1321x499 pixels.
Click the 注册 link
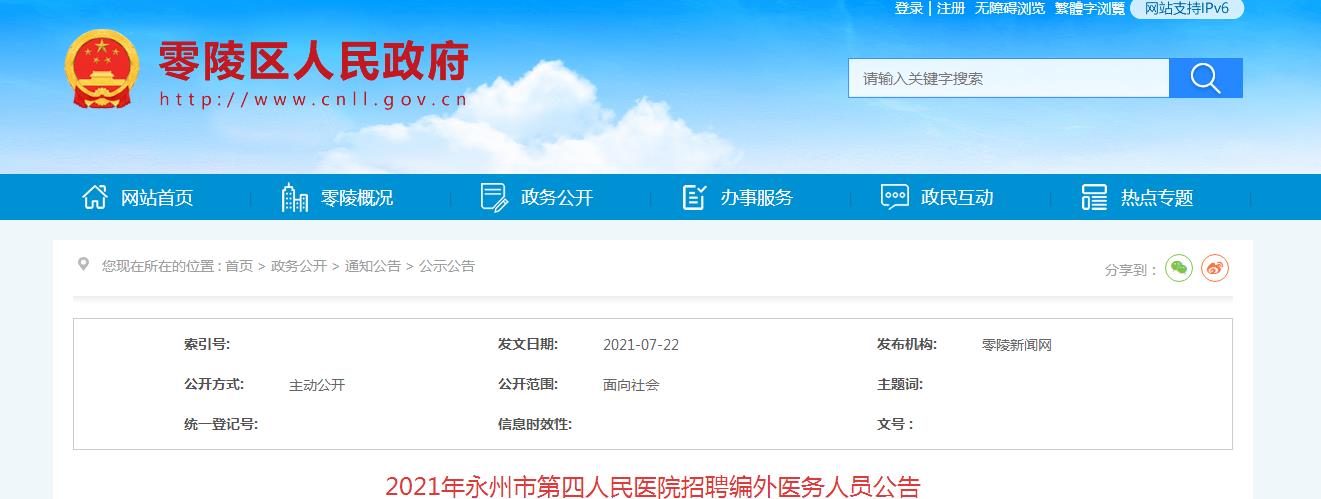point(951,8)
